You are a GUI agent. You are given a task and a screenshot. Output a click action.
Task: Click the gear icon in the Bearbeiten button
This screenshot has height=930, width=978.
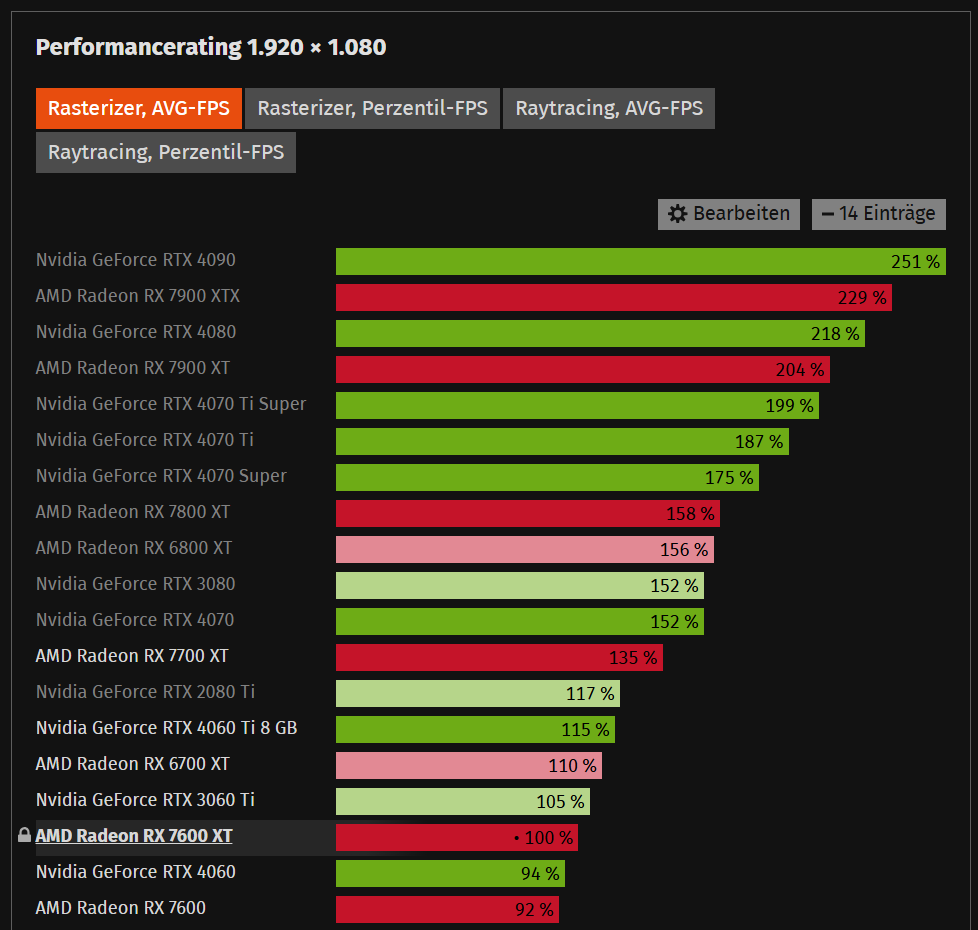tap(677, 214)
